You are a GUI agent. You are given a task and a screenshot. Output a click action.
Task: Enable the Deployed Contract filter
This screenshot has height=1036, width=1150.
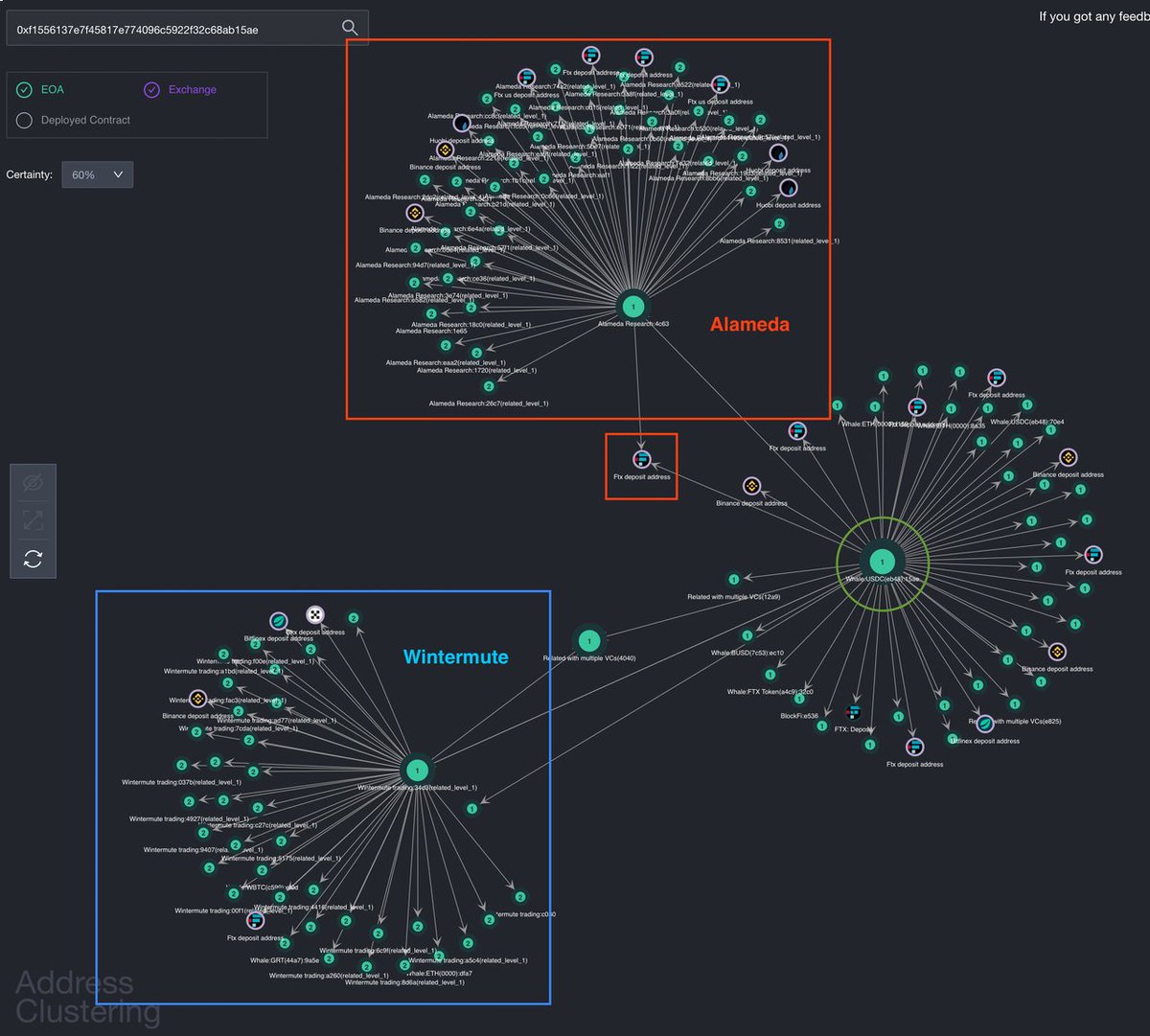(x=24, y=120)
